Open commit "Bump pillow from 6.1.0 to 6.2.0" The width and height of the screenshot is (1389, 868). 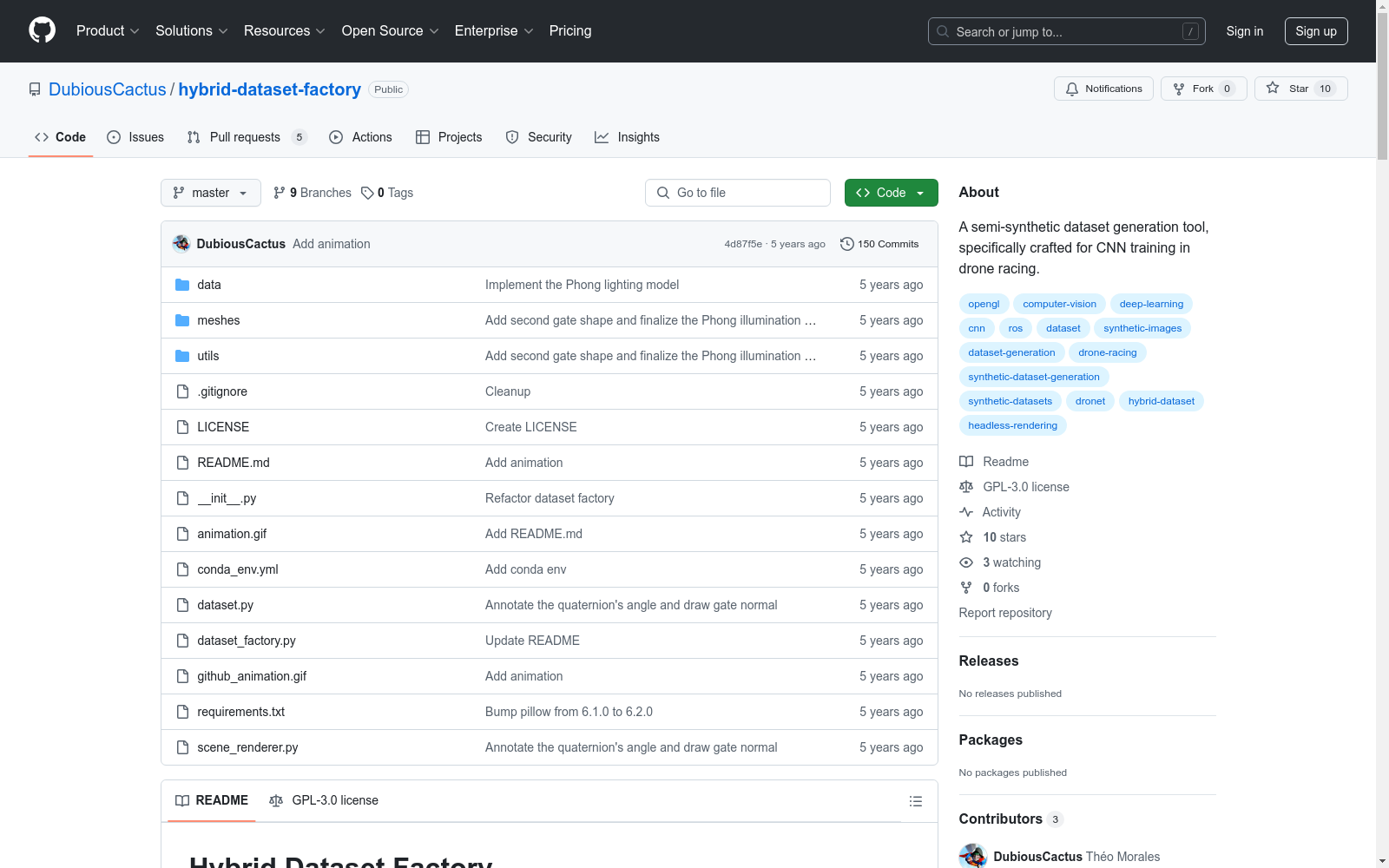(x=569, y=712)
